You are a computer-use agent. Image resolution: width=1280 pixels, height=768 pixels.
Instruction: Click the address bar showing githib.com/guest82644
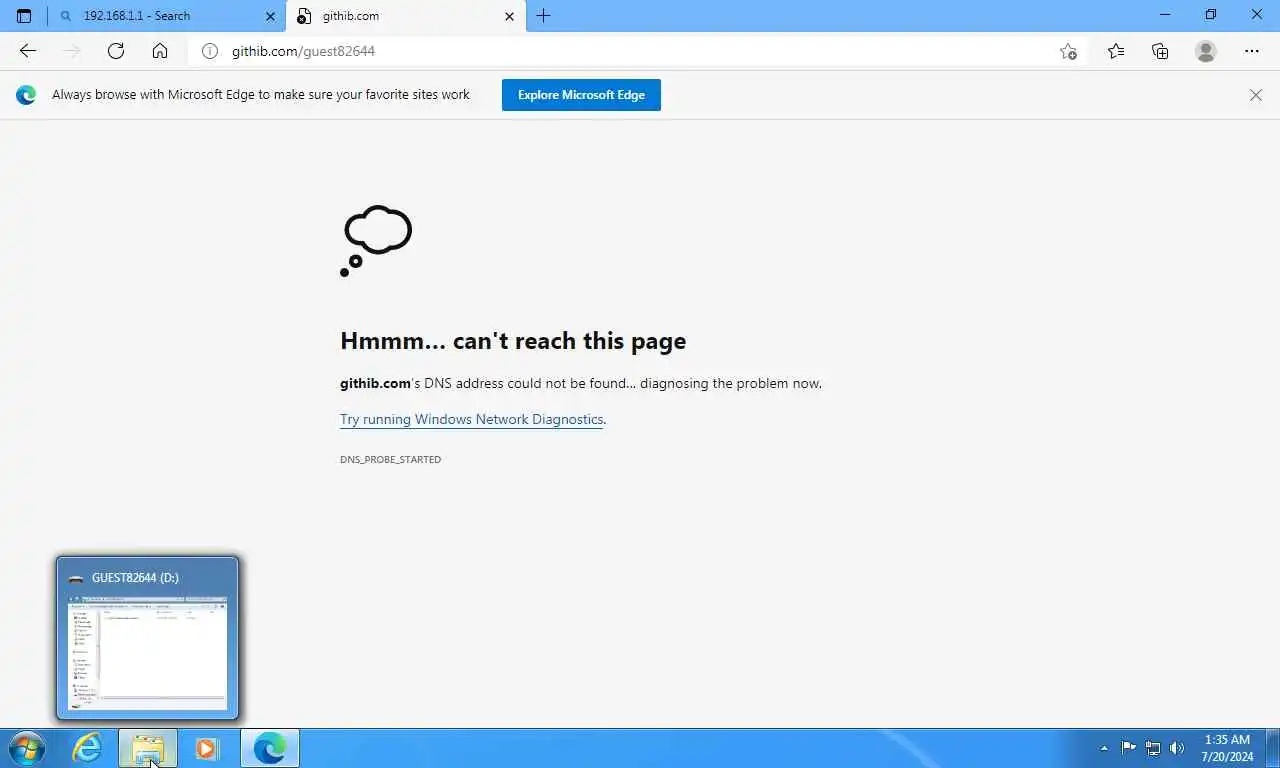(640, 51)
